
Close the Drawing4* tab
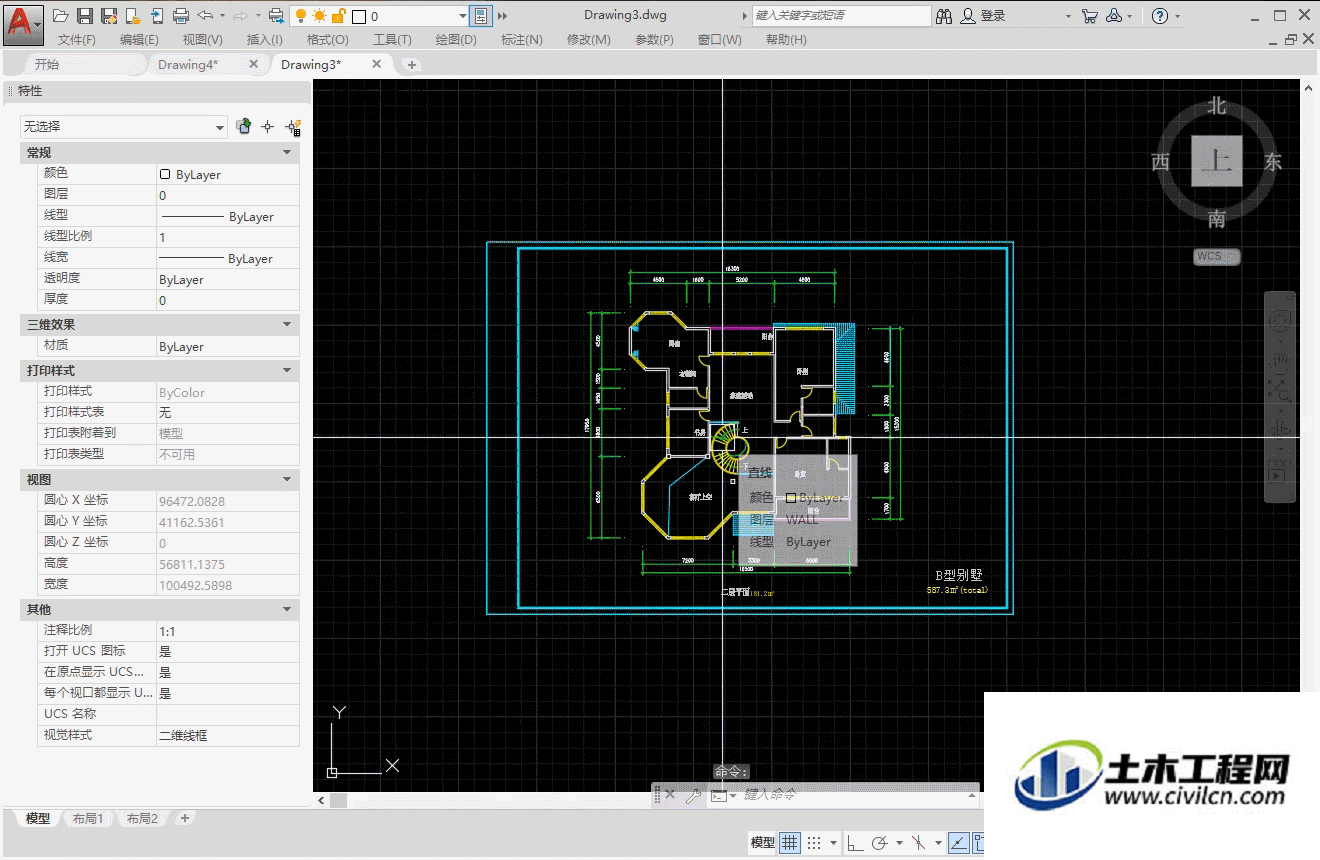click(254, 64)
